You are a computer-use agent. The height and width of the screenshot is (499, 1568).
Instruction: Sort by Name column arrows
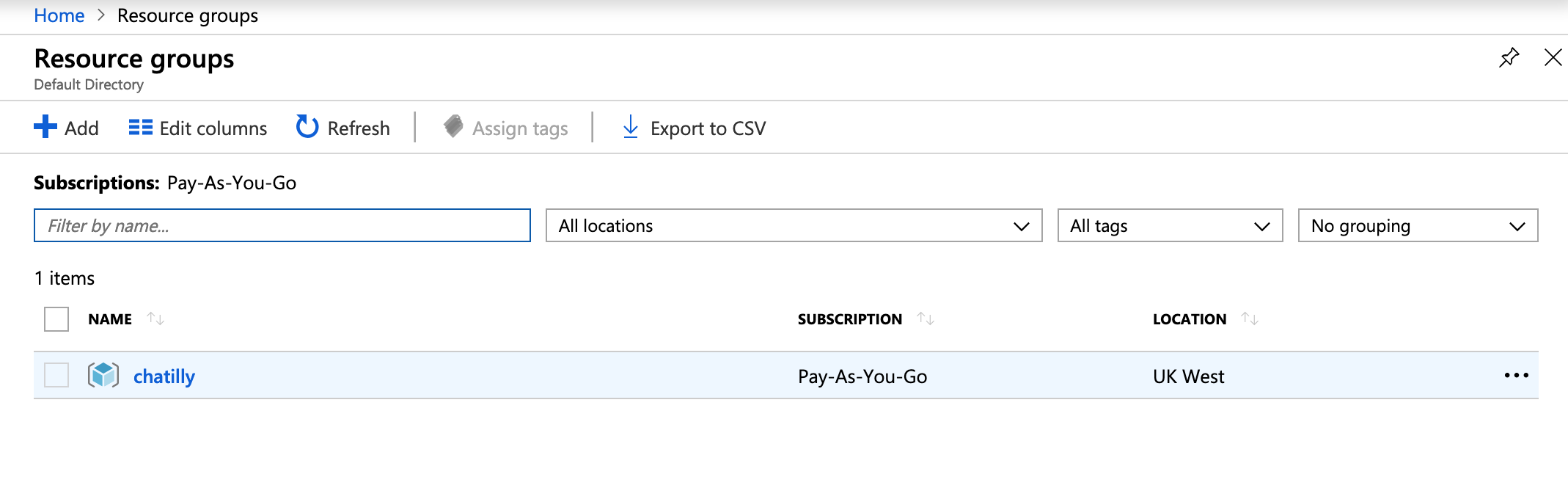coord(155,319)
